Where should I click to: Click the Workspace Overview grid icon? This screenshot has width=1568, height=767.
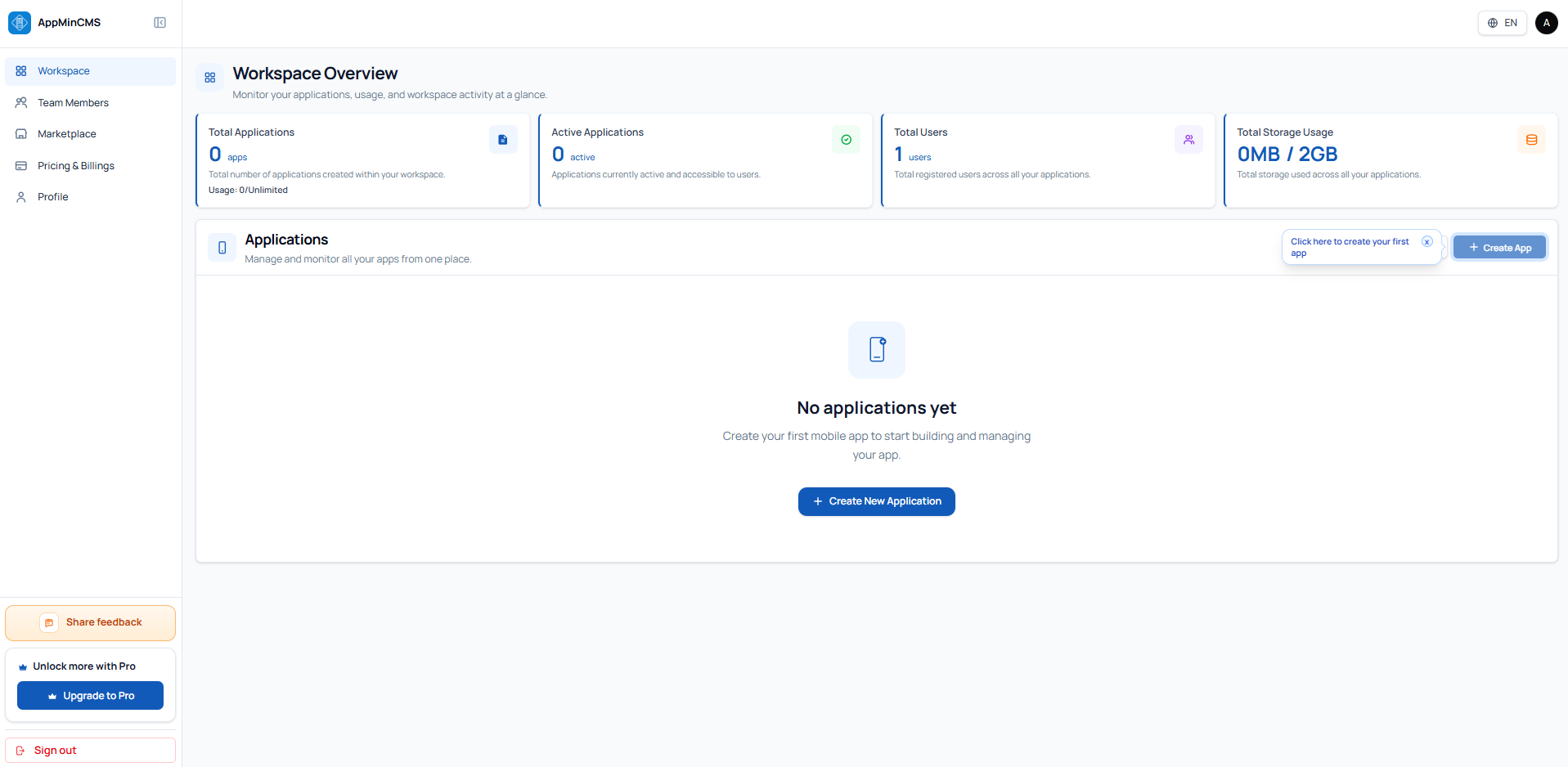click(x=210, y=78)
